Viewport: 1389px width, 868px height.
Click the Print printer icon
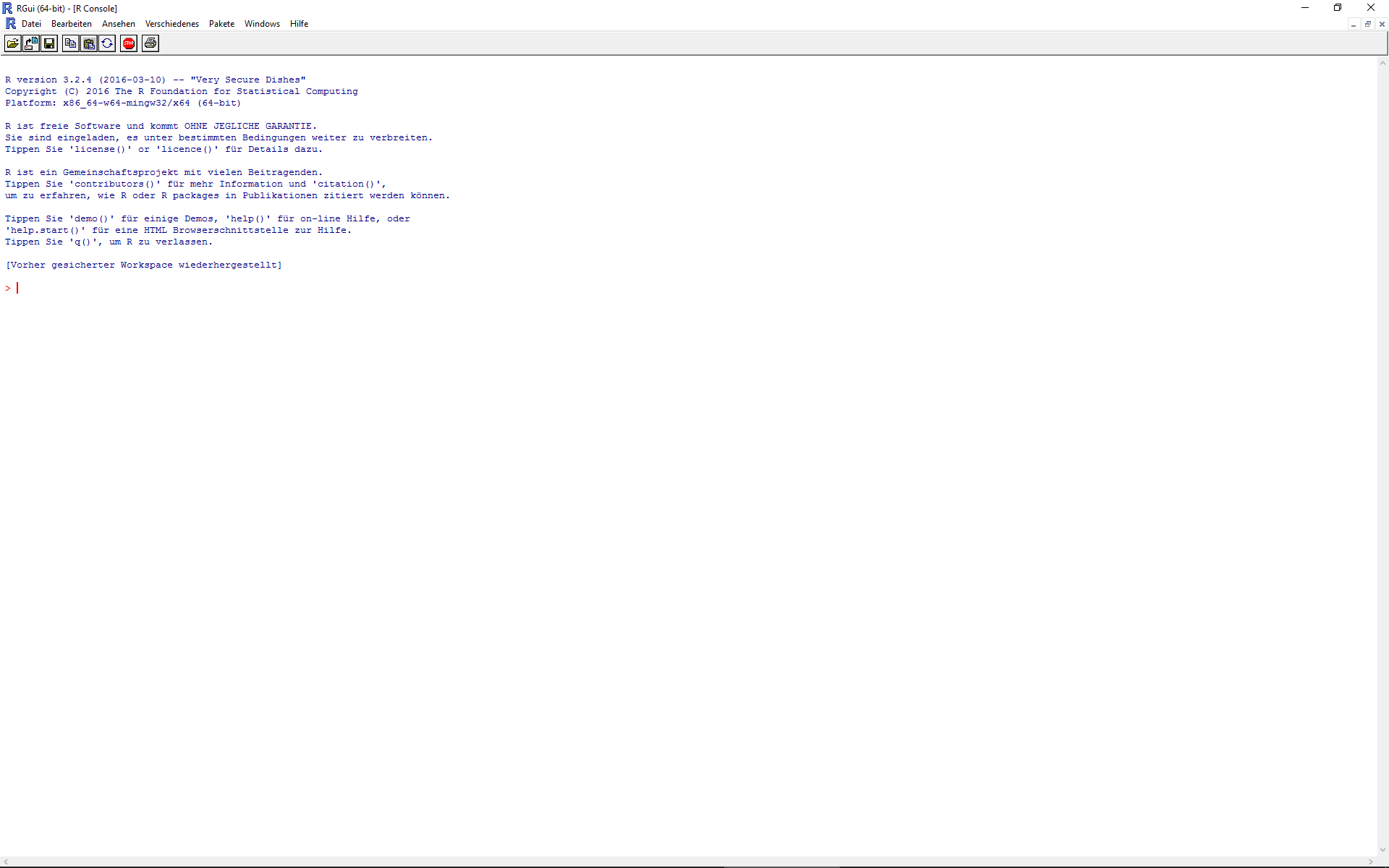pos(150,43)
